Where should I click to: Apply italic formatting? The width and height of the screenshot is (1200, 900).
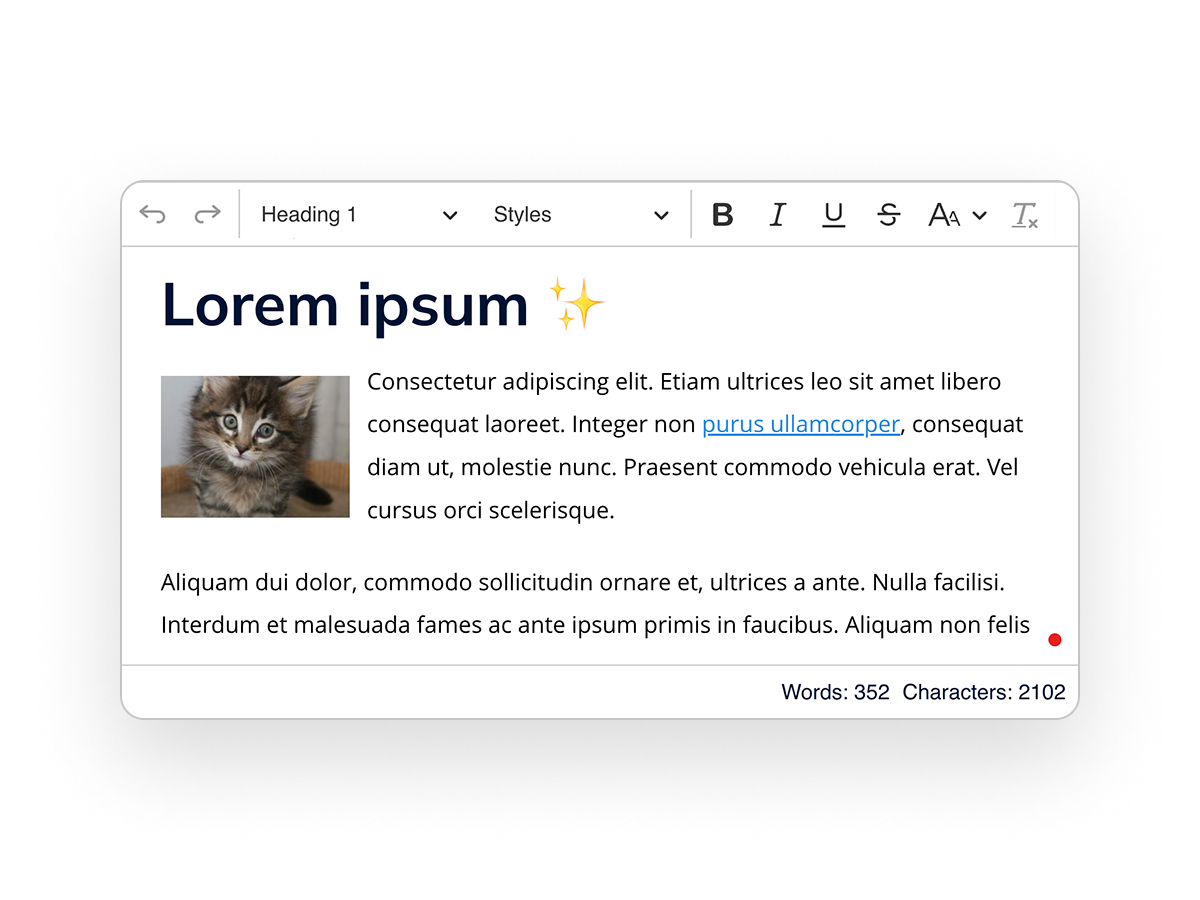(x=778, y=214)
